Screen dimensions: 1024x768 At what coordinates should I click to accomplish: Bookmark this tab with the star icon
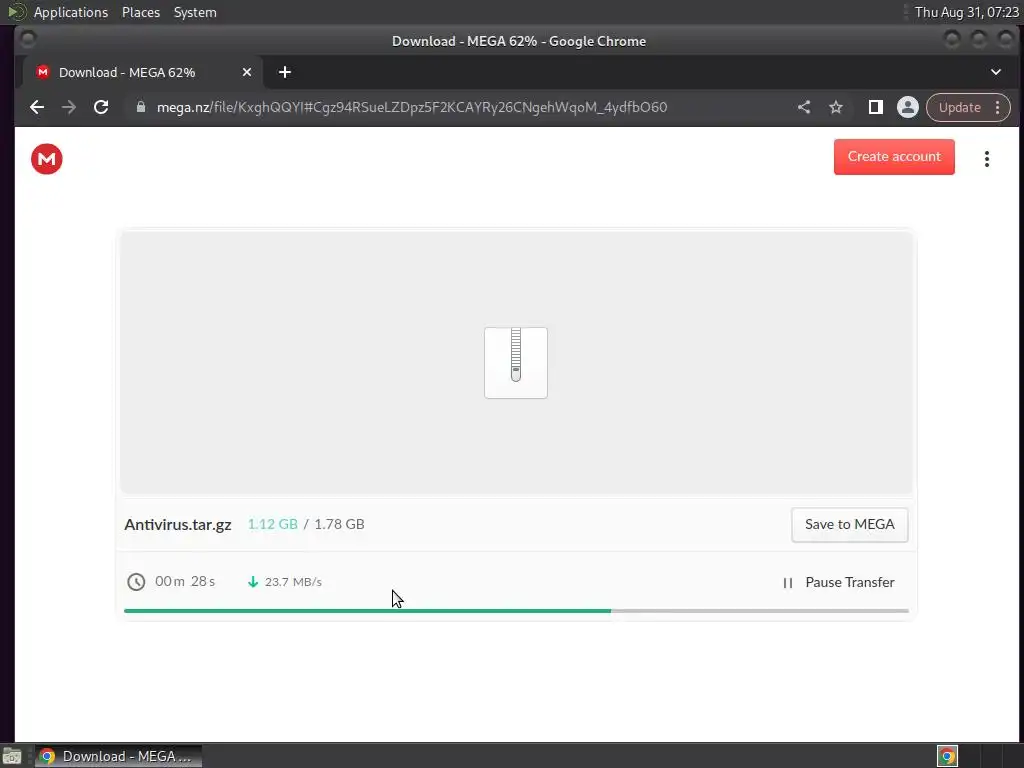point(836,107)
